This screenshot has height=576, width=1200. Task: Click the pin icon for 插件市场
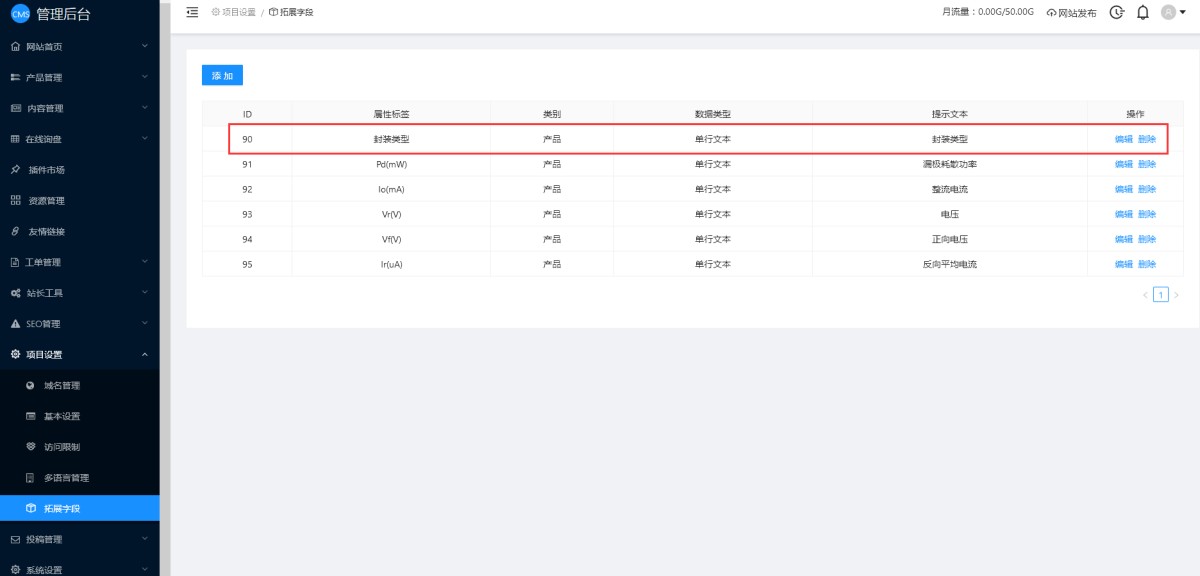(x=15, y=170)
